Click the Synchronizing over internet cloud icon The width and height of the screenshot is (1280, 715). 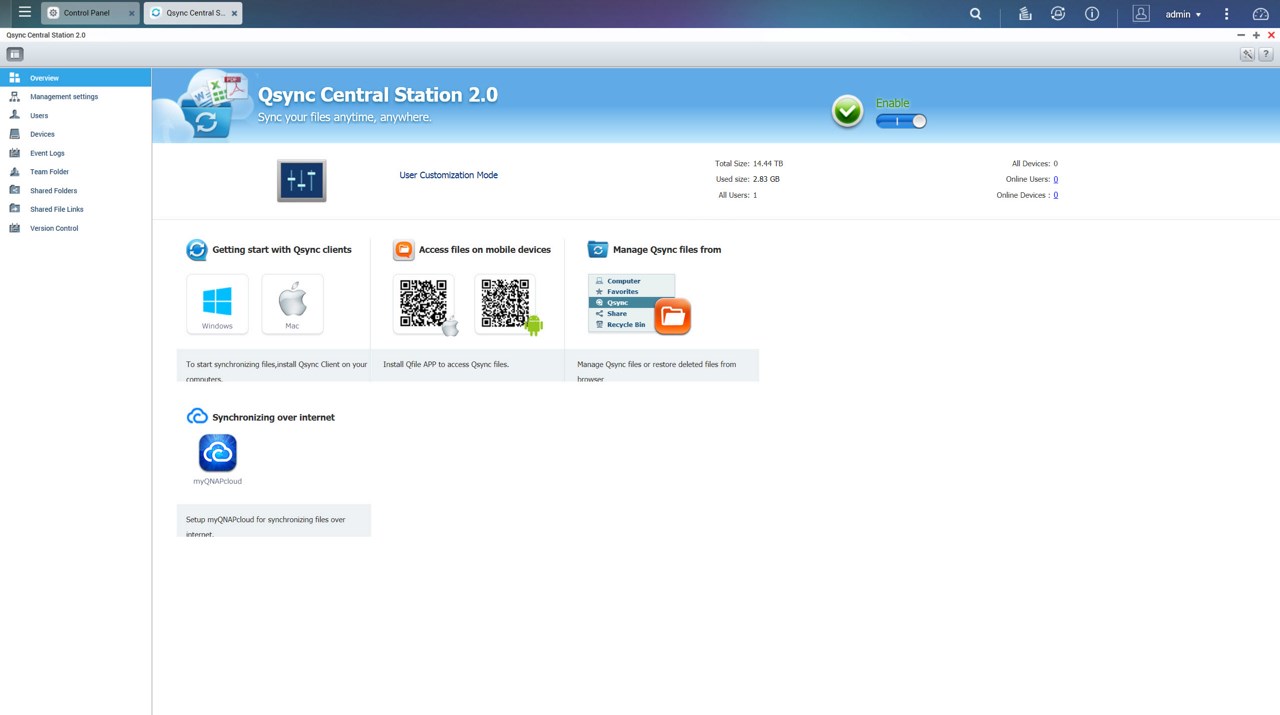click(x=197, y=417)
